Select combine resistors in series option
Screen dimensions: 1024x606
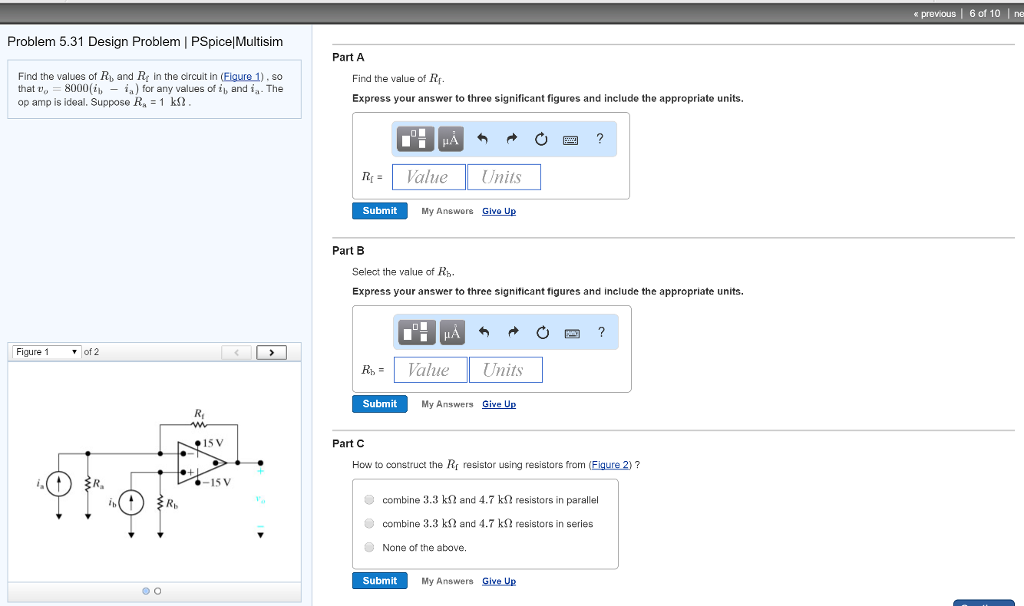click(x=369, y=521)
